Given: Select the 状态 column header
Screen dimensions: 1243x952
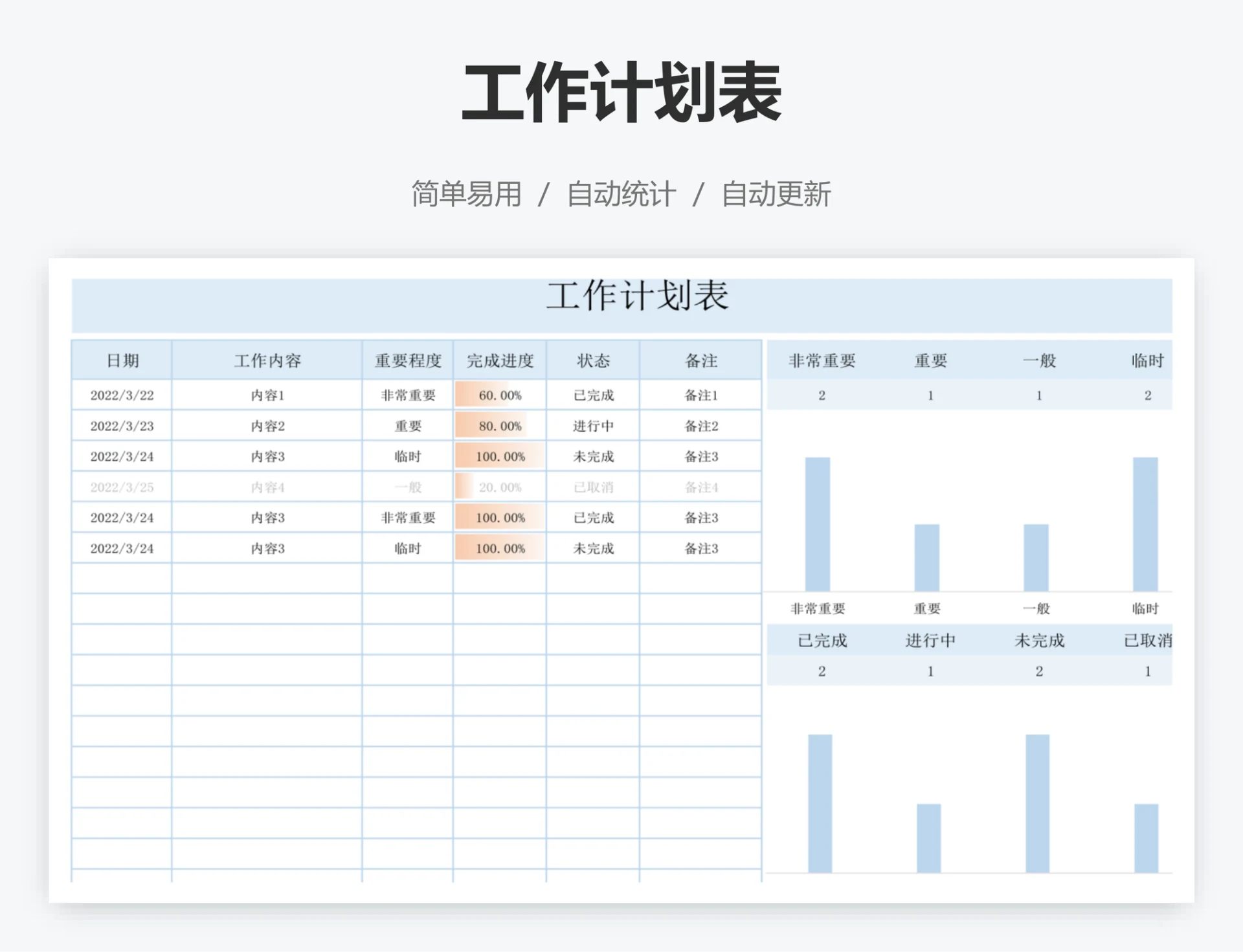Looking at the screenshot, I should pyautogui.click(x=593, y=360).
